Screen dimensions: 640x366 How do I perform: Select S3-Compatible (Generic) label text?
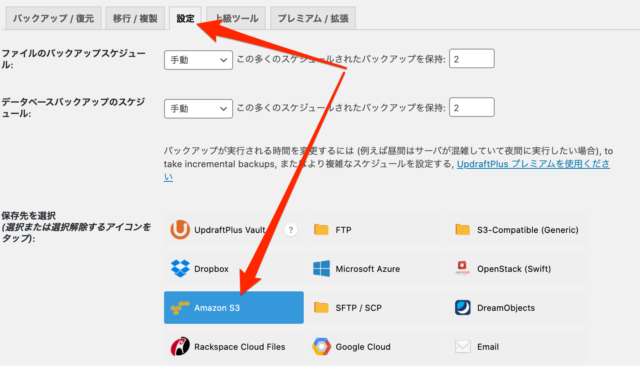point(528,230)
